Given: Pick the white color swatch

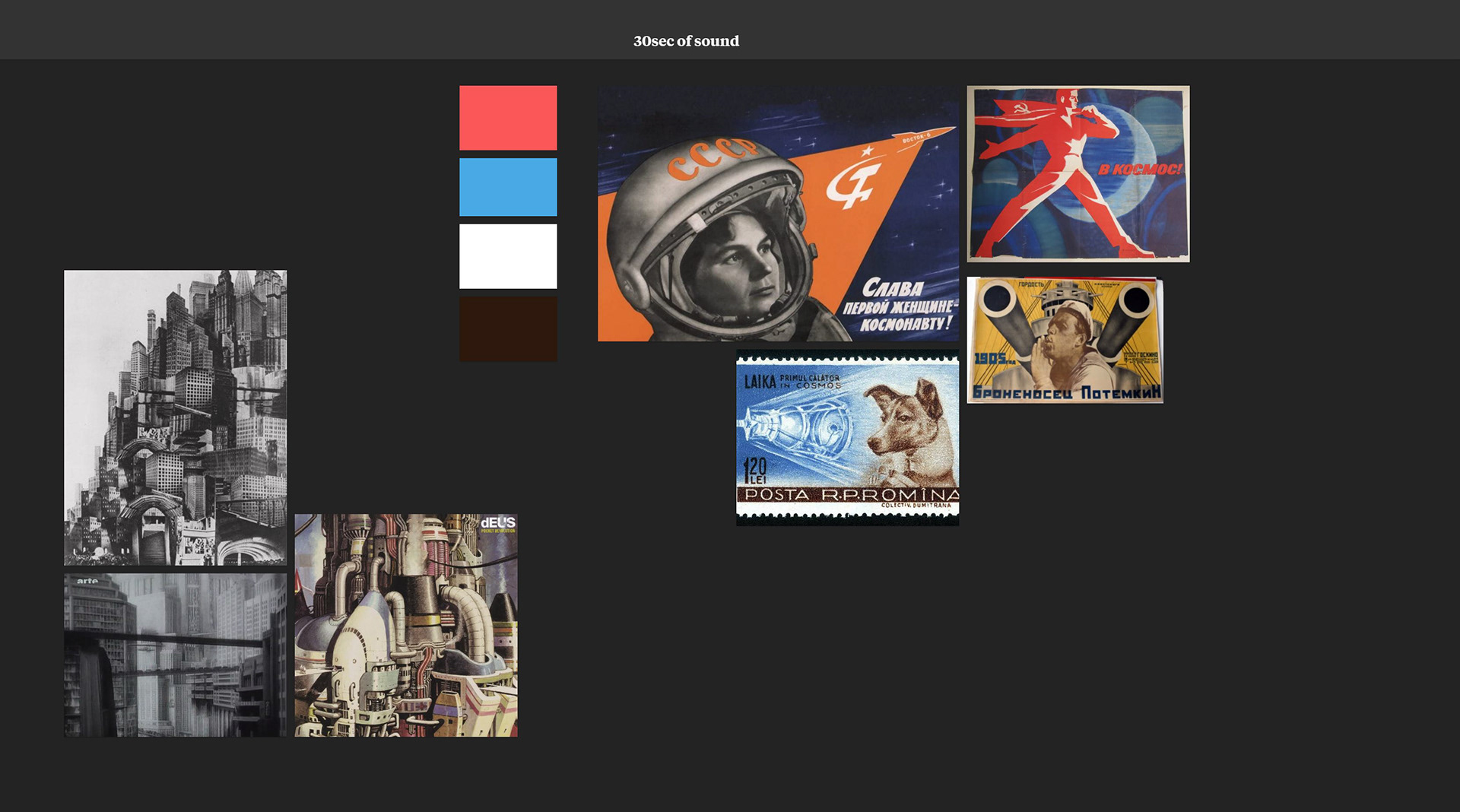Looking at the screenshot, I should pyautogui.click(x=508, y=256).
